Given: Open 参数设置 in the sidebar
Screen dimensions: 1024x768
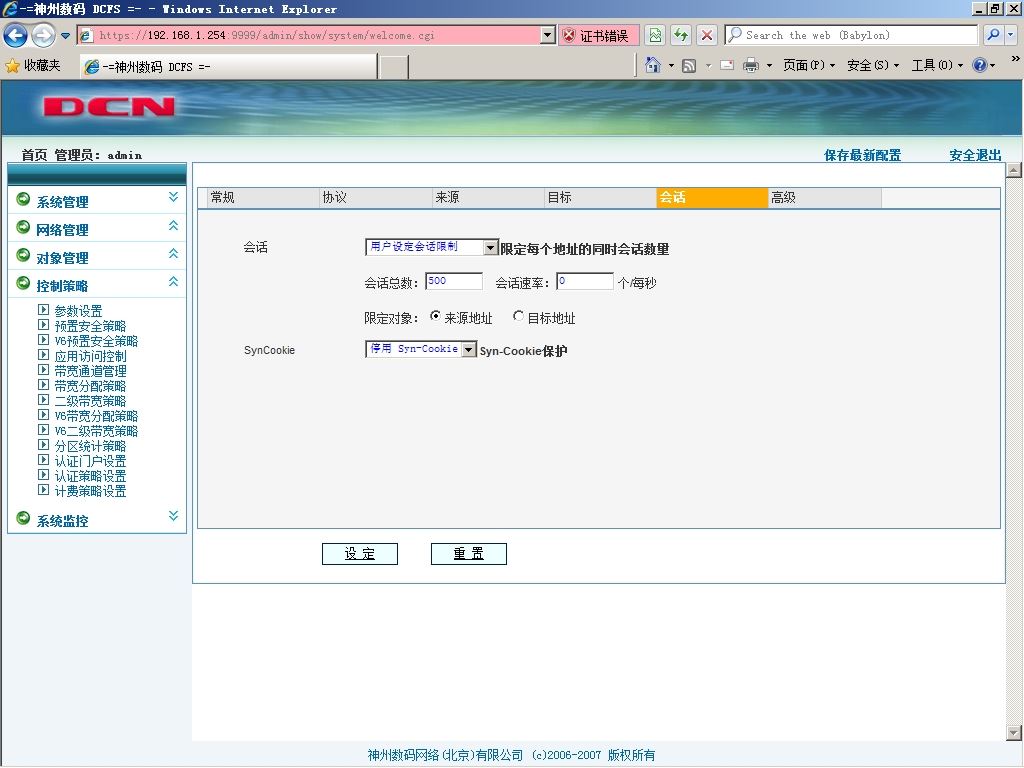Looking at the screenshot, I should pos(78,311).
